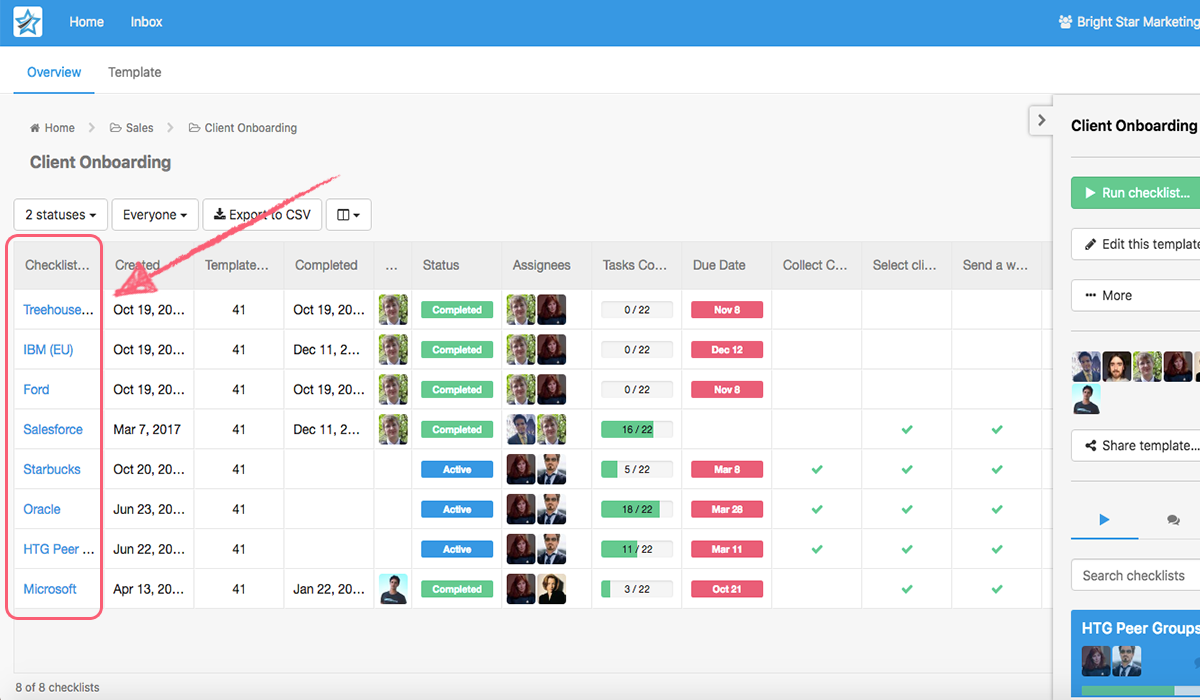
Task: Open the Inbox nav item
Action: tap(146, 22)
